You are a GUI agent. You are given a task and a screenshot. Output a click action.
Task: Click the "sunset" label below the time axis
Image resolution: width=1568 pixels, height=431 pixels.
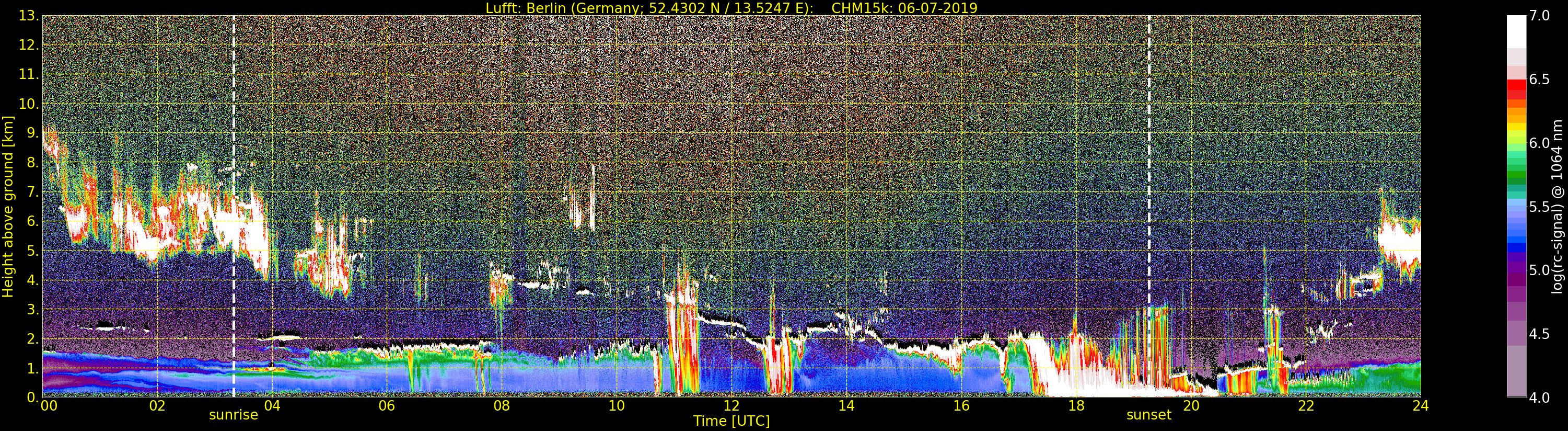click(x=1148, y=415)
